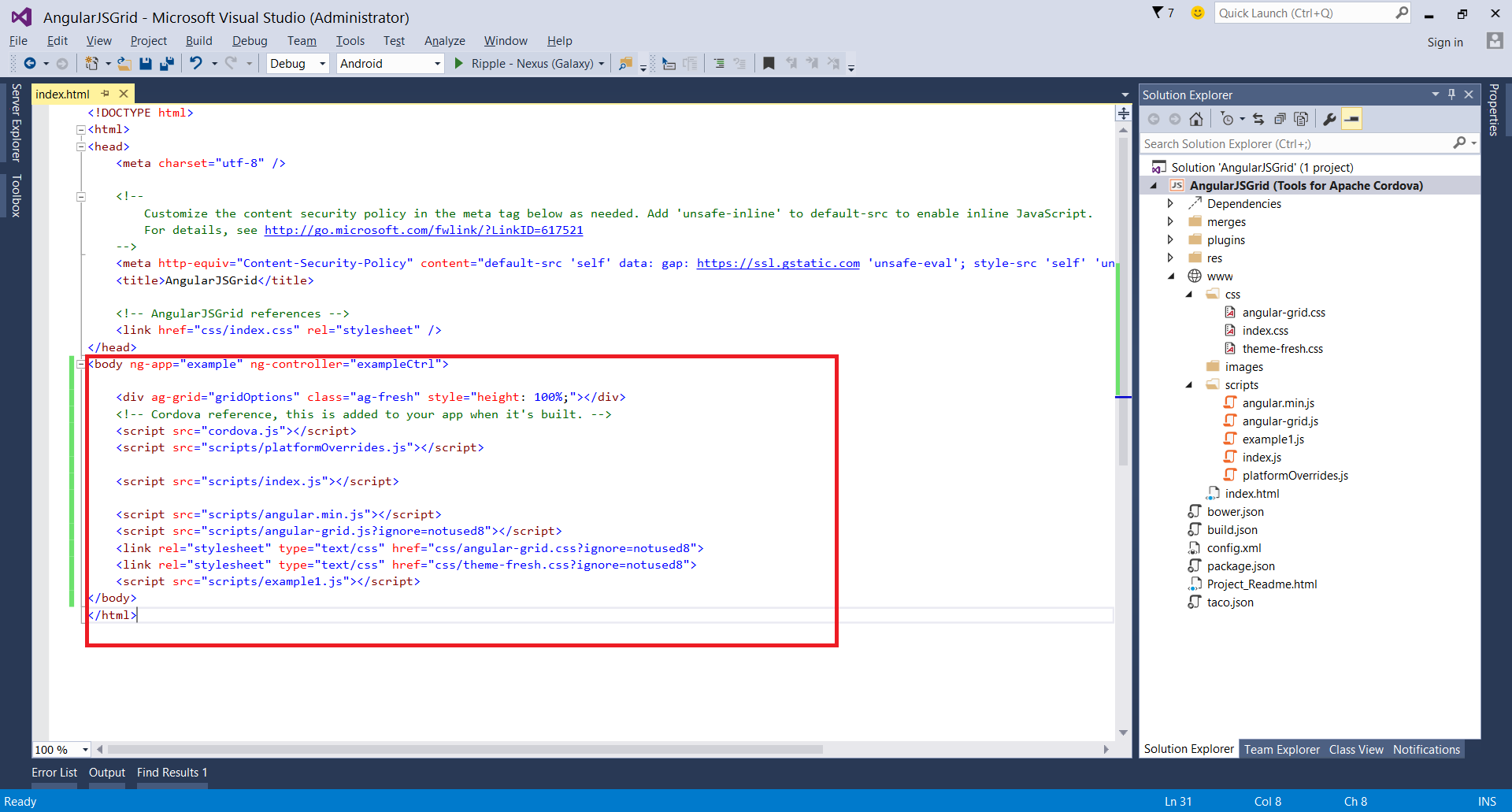The image size is (1512, 812).
Task: Open the Server Explorer side tab
Action: point(16,122)
